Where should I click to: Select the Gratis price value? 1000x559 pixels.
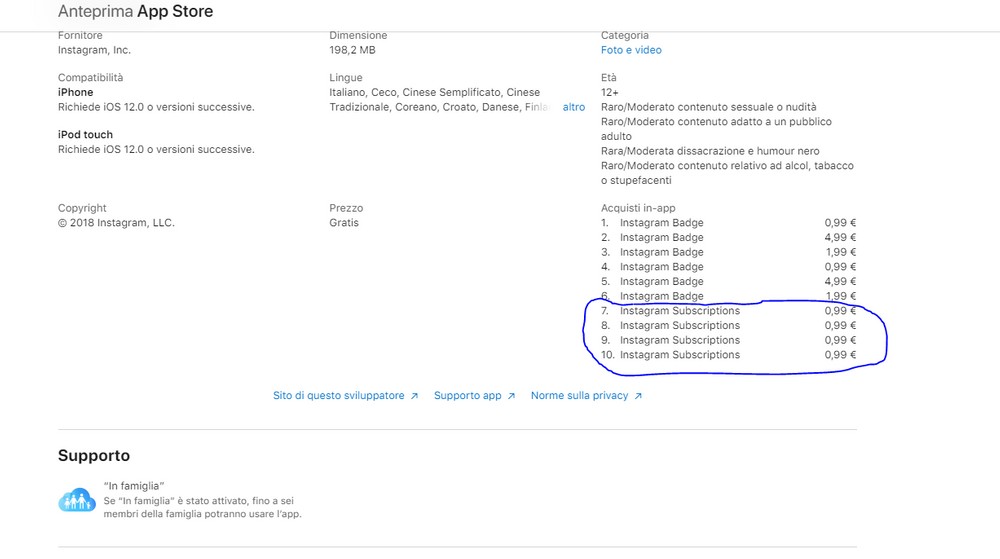pos(344,222)
